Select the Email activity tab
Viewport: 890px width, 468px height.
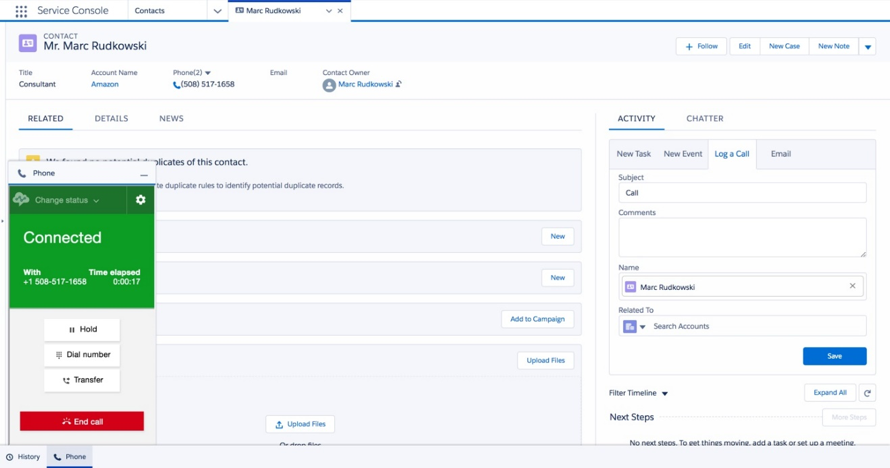[780, 154]
